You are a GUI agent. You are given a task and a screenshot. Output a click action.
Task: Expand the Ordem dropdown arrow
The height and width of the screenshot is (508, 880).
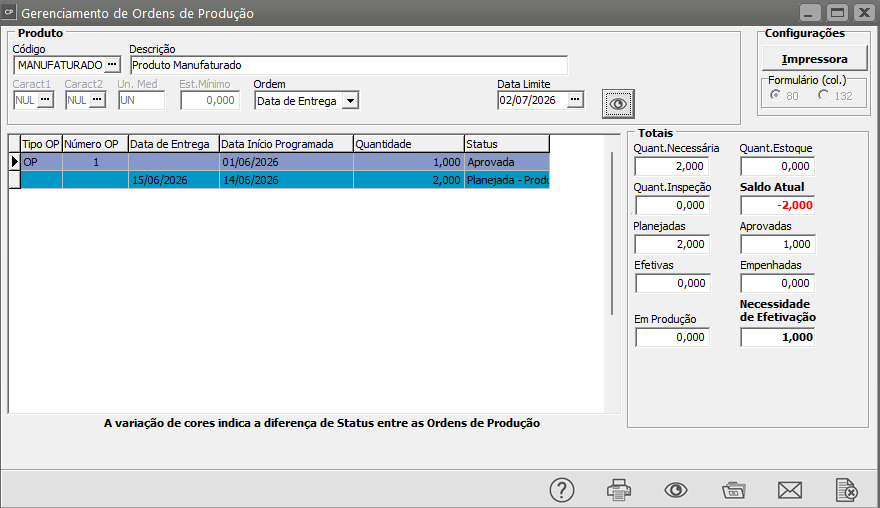tap(351, 101)
